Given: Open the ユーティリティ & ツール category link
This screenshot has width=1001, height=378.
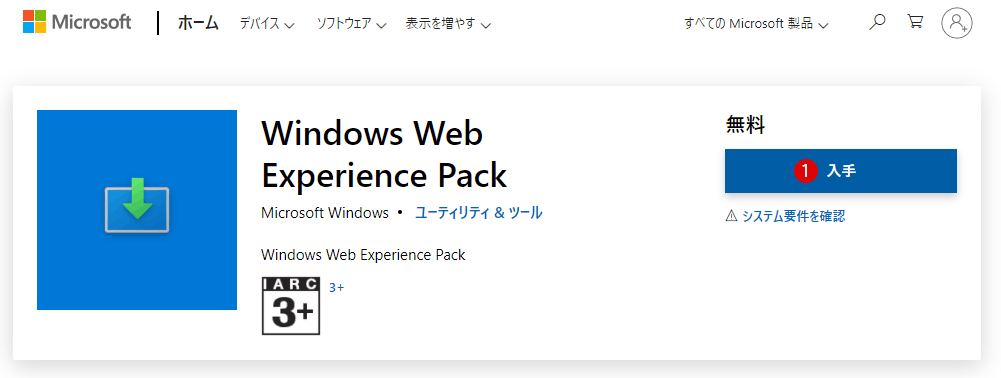Looking at the screenshot, I should [479, 213].
